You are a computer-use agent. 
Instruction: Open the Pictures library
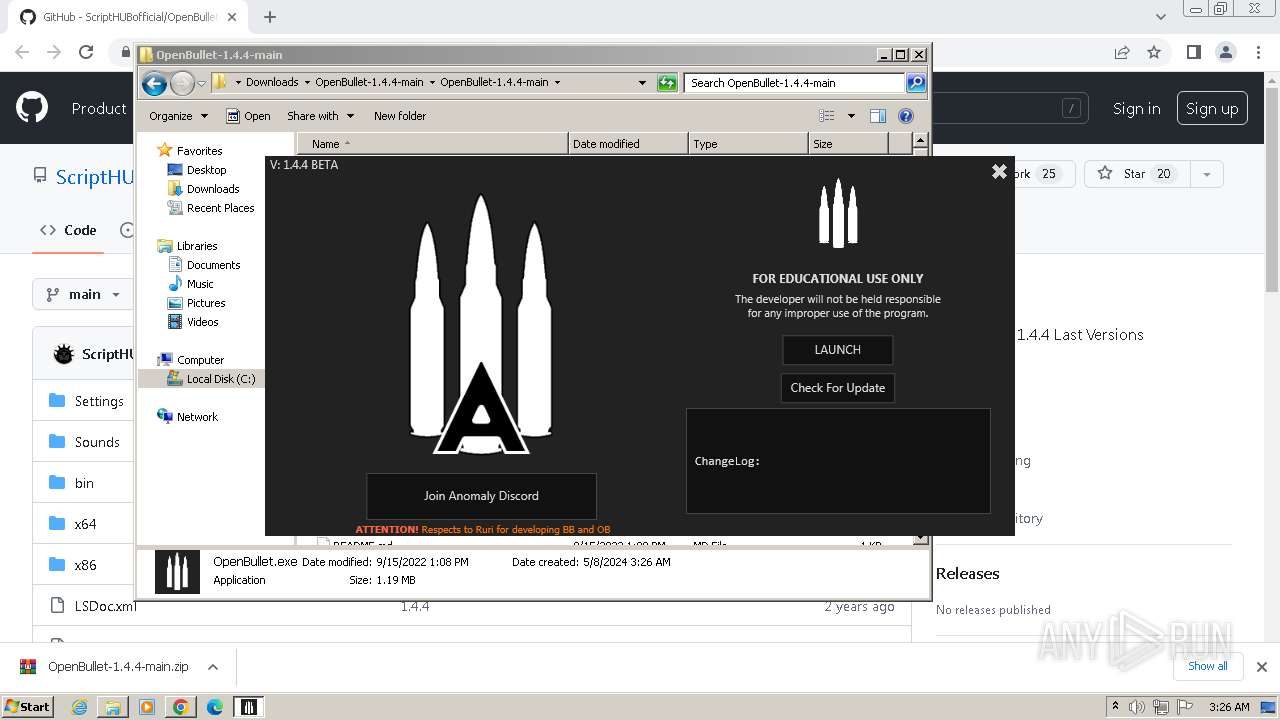[206, 303]
